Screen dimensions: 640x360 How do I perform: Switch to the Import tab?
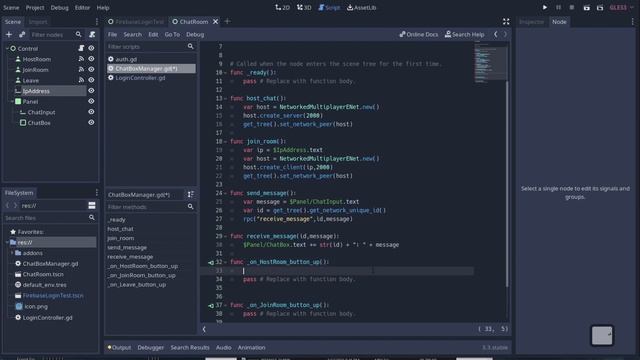38,22
